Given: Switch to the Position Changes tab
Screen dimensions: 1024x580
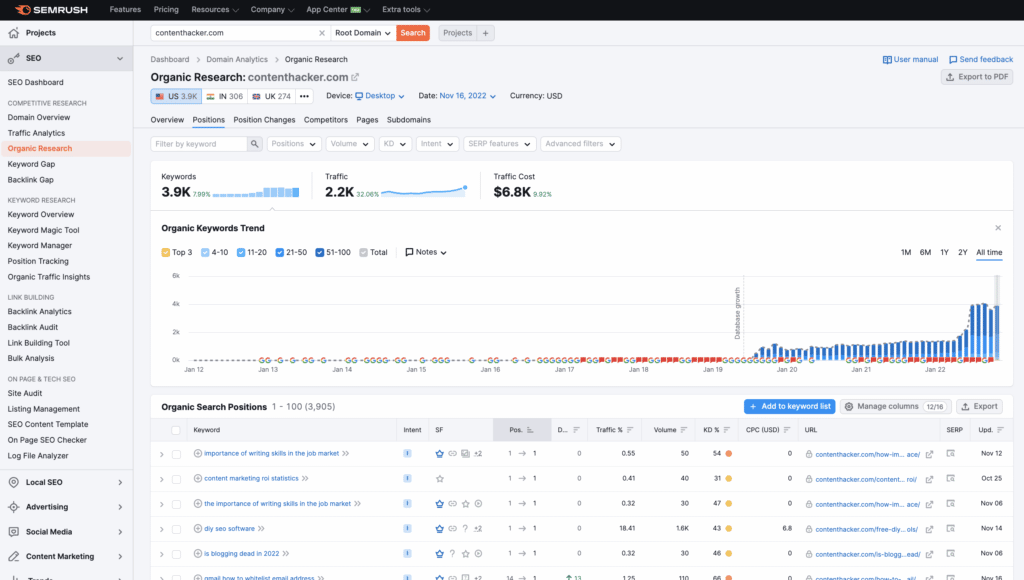Looking at the screenshot, I should click(264, 120).
